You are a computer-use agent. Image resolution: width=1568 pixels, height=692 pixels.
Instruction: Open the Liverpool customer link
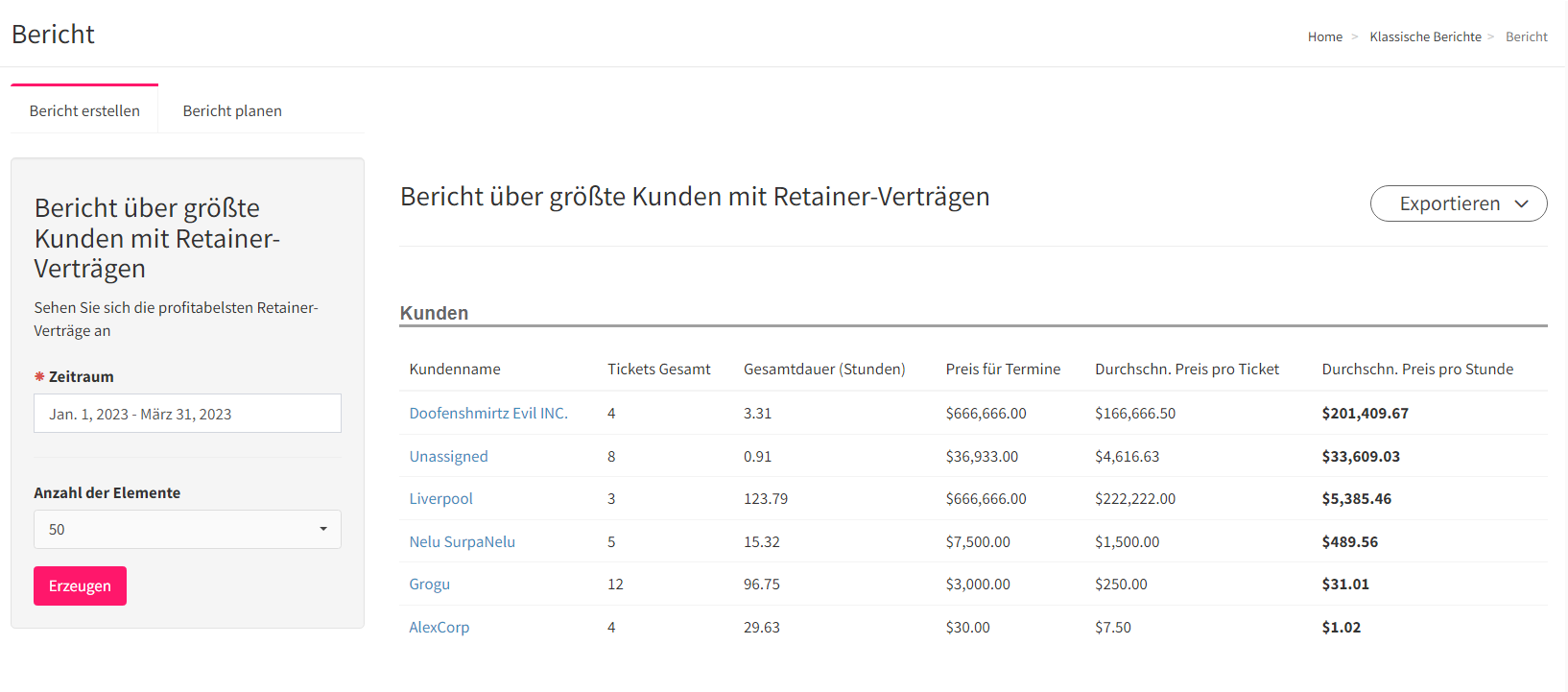[440, 498]
